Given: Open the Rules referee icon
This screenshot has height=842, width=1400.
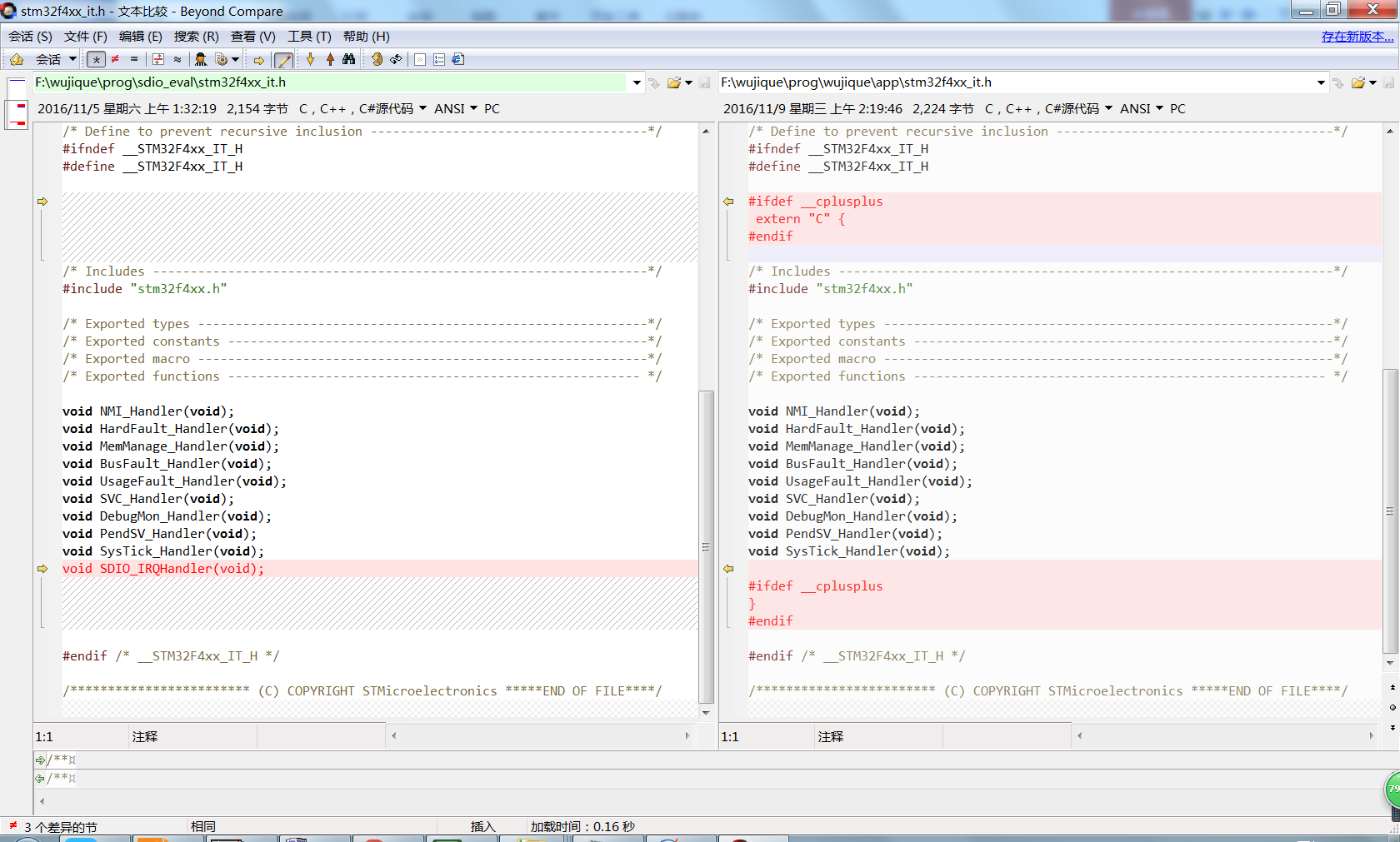Looking at the screenshot, I should (201, 59).
